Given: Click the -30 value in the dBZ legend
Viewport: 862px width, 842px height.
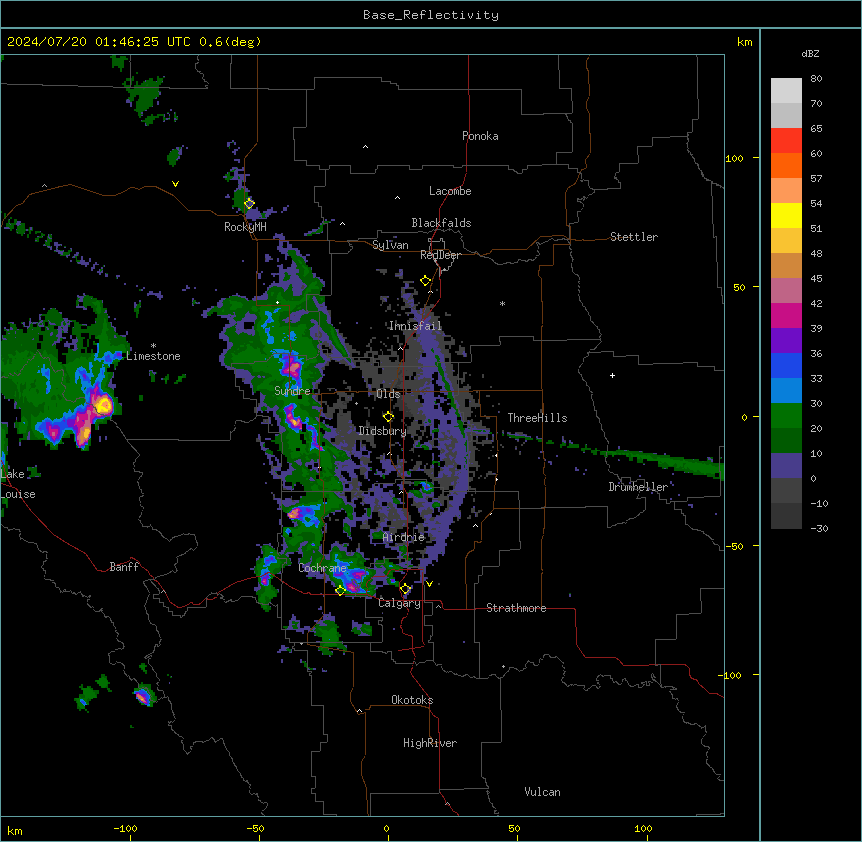Looking at the screenshot, I should point(819,528).
